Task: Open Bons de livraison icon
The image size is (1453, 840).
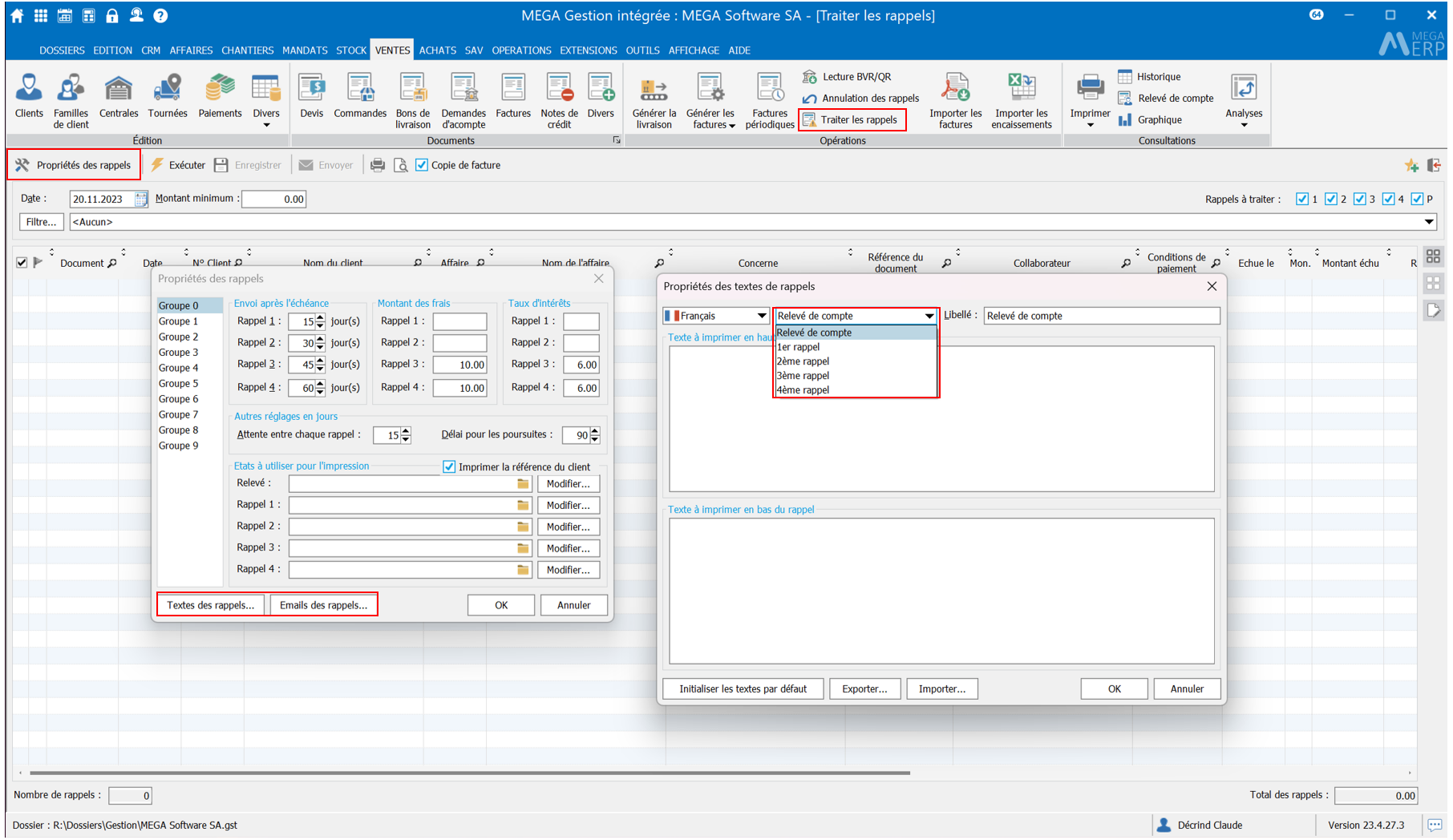Action: tap(413, 101)
